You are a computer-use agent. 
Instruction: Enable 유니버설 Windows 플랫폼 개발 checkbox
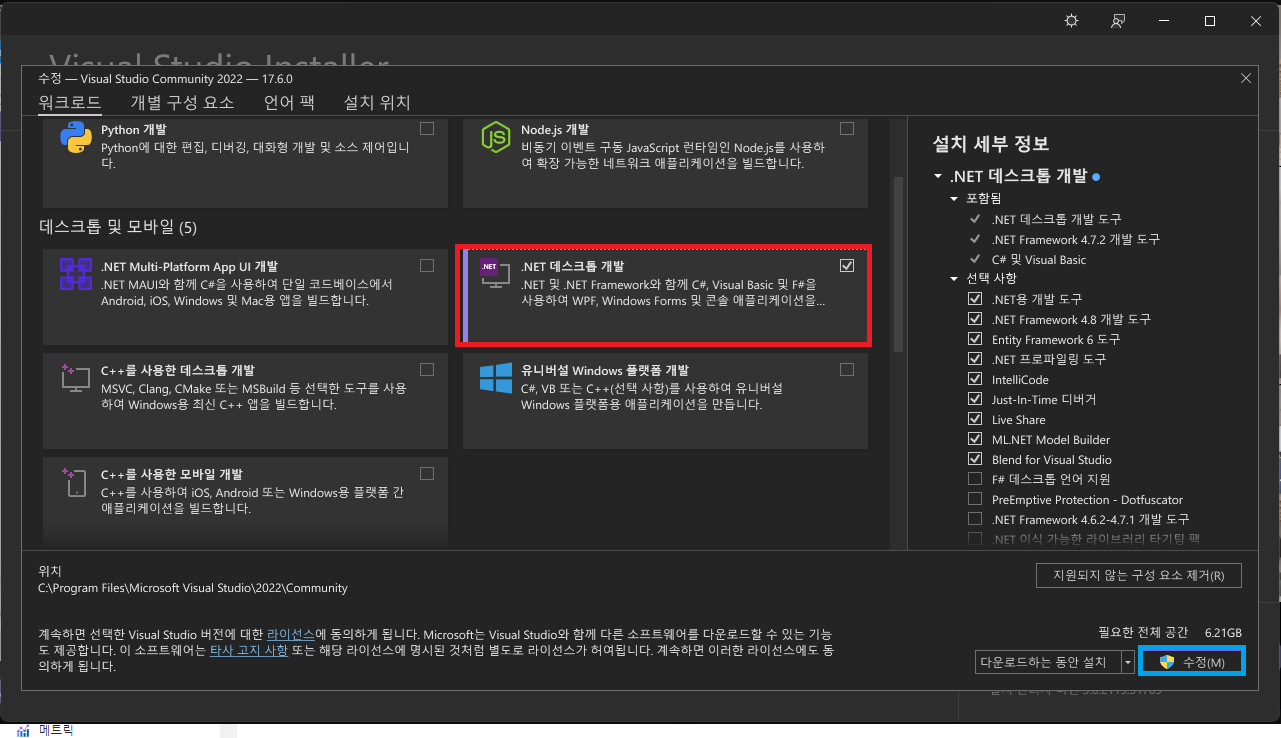tap(847, 369)
